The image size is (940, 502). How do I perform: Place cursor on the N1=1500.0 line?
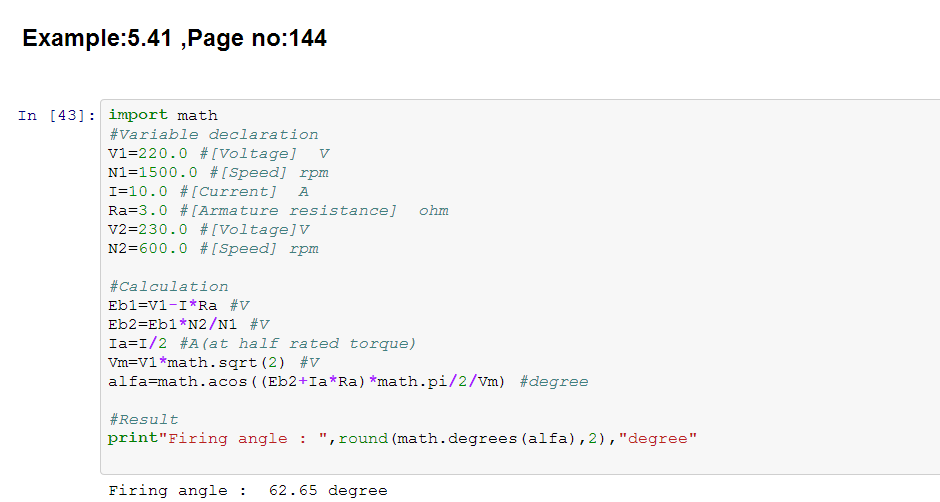point(218,172)
